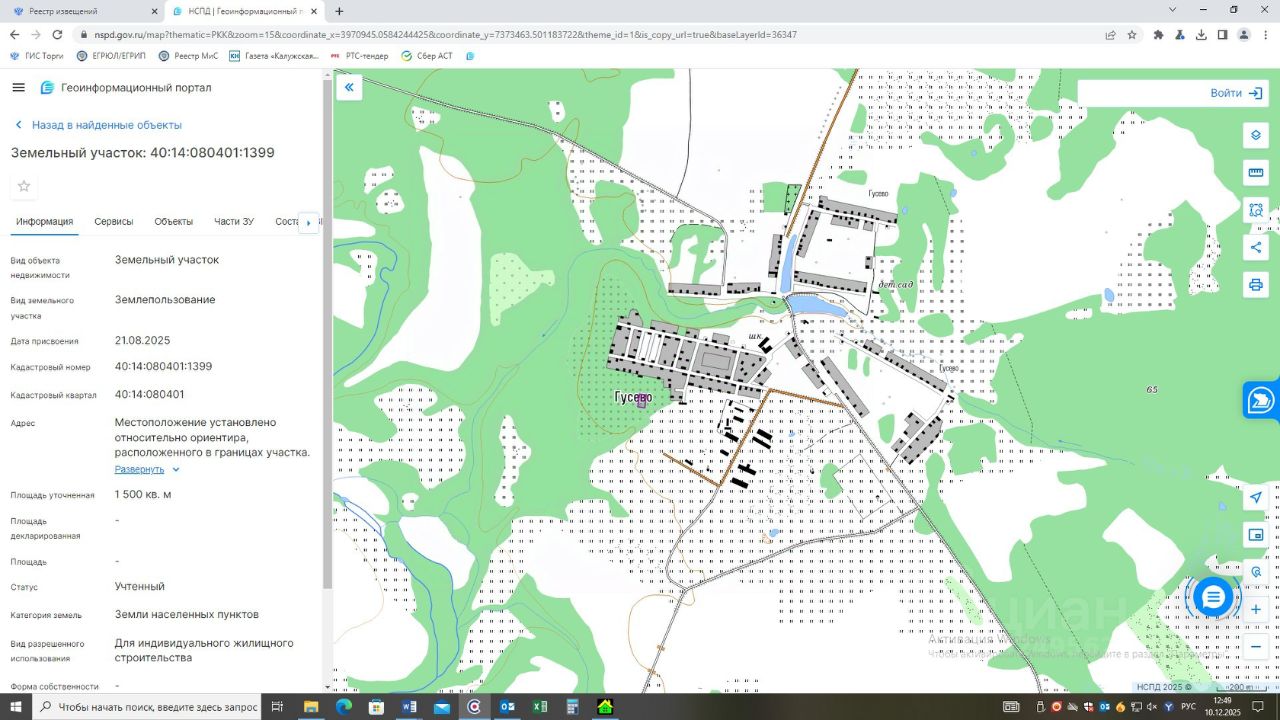Reload the page in the browser
Screen dimensions: 1280x720
pos(57,34)
